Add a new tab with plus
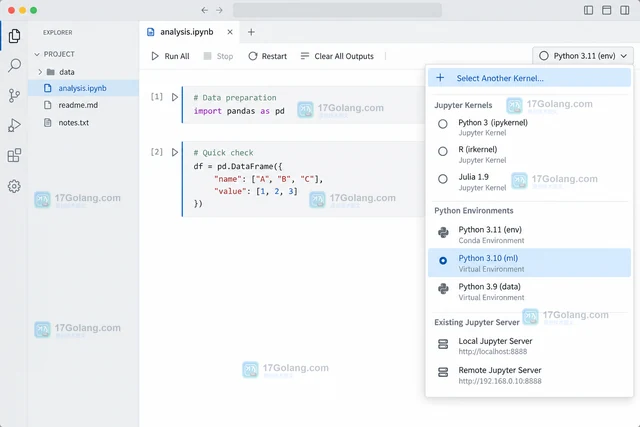The width and height of the screenshot is (640, 427). (x=251, y=32)
